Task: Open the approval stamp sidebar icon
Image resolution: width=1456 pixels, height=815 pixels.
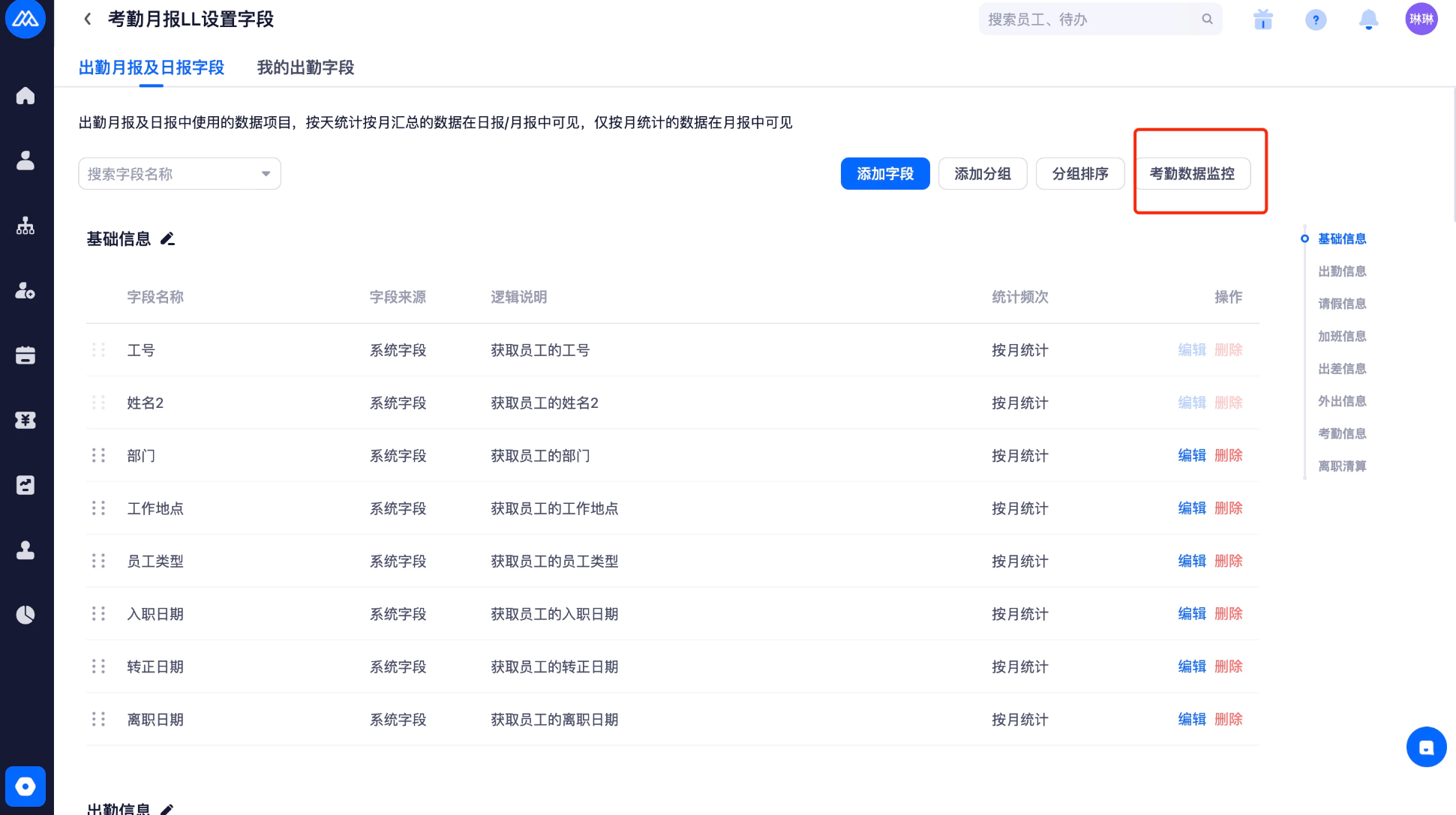Action: (26, 550)
